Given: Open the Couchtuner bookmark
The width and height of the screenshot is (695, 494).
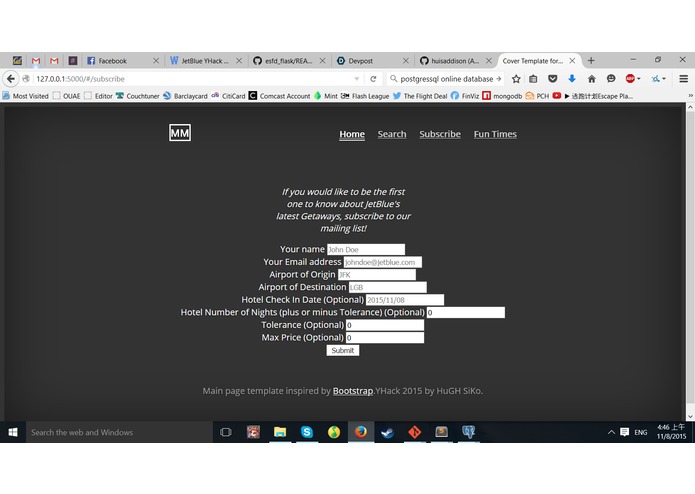Looking at the screenshot, I should click(x=137, y=96).
